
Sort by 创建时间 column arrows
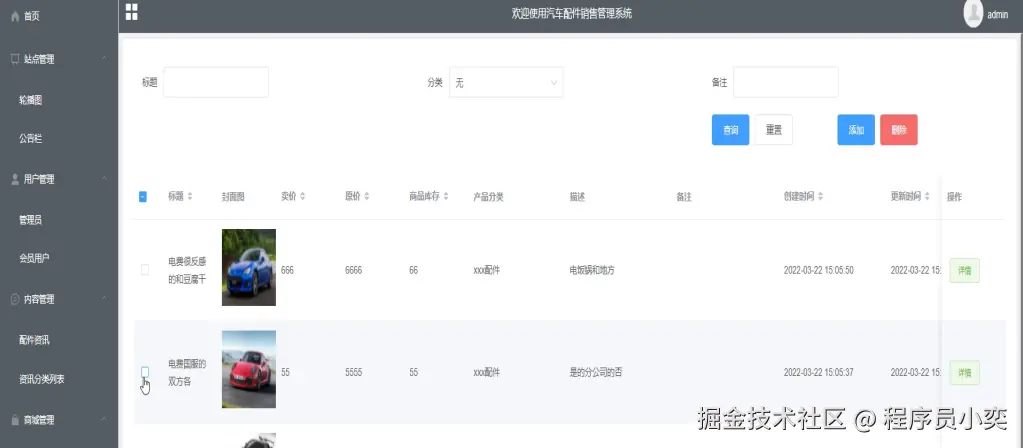820,196
